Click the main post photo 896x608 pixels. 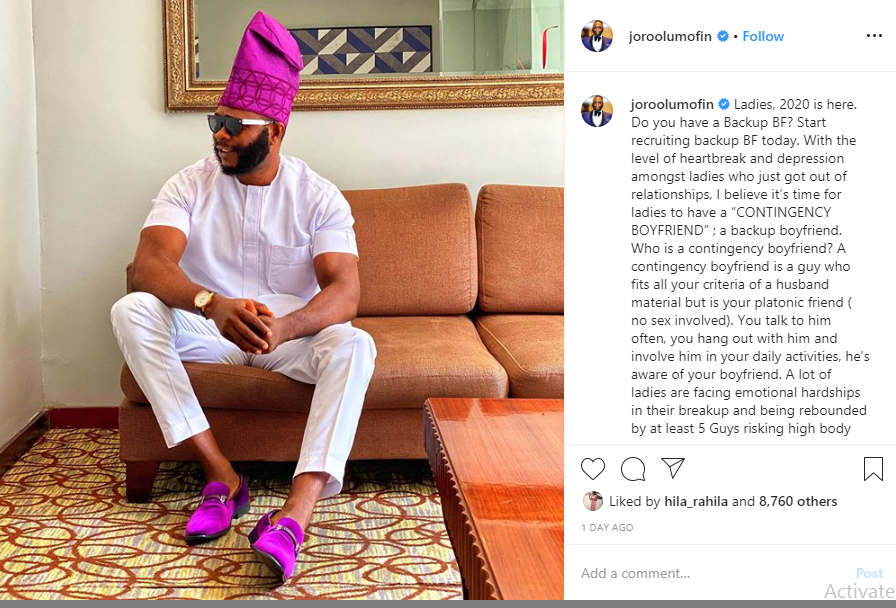coord(282,299)
